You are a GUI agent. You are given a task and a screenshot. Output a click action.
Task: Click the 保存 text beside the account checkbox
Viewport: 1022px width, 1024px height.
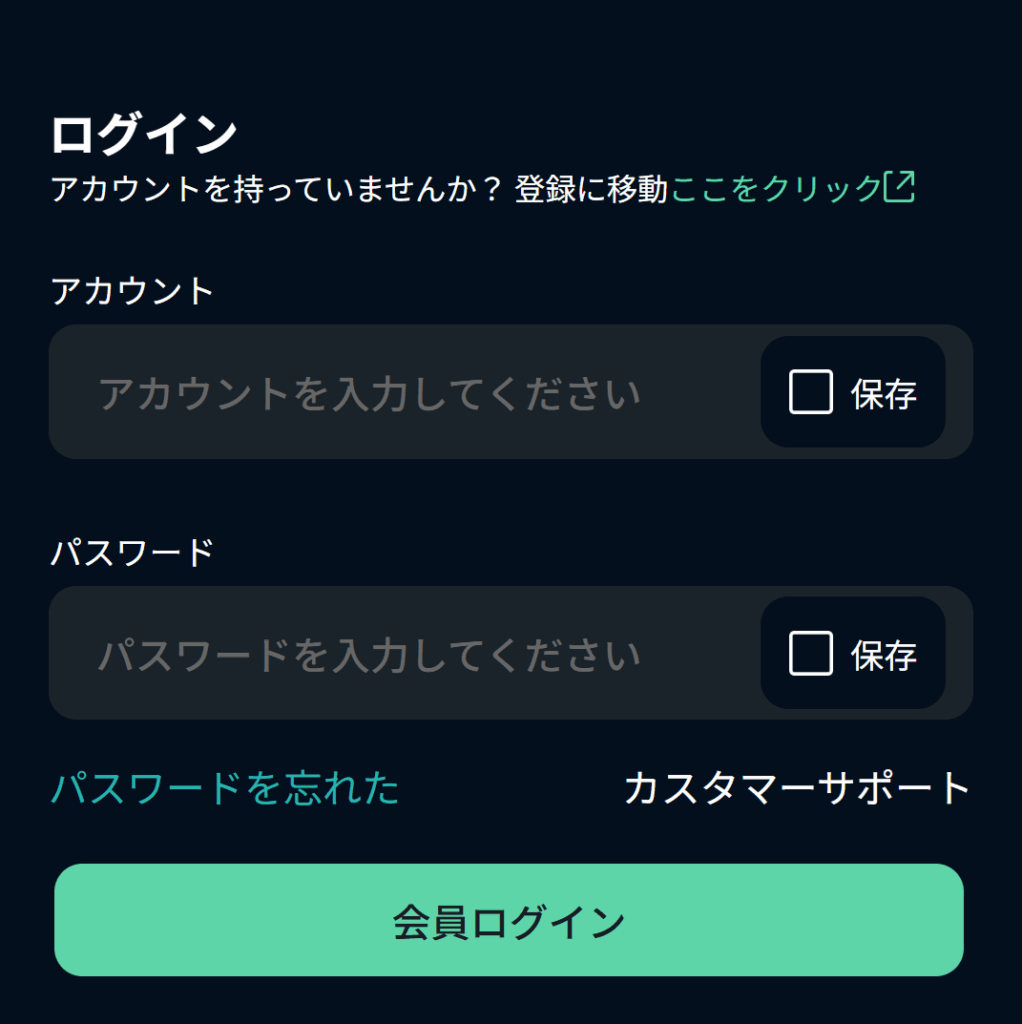[x=883, y=394]
